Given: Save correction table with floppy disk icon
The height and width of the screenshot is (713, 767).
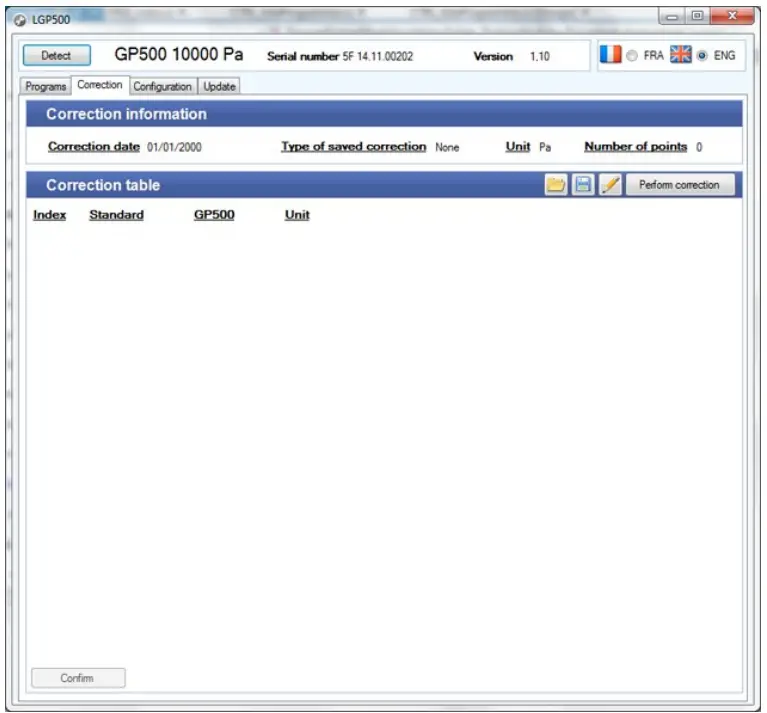Looking at the screenshot, I should pyautogui.click(x=583, y=185).
